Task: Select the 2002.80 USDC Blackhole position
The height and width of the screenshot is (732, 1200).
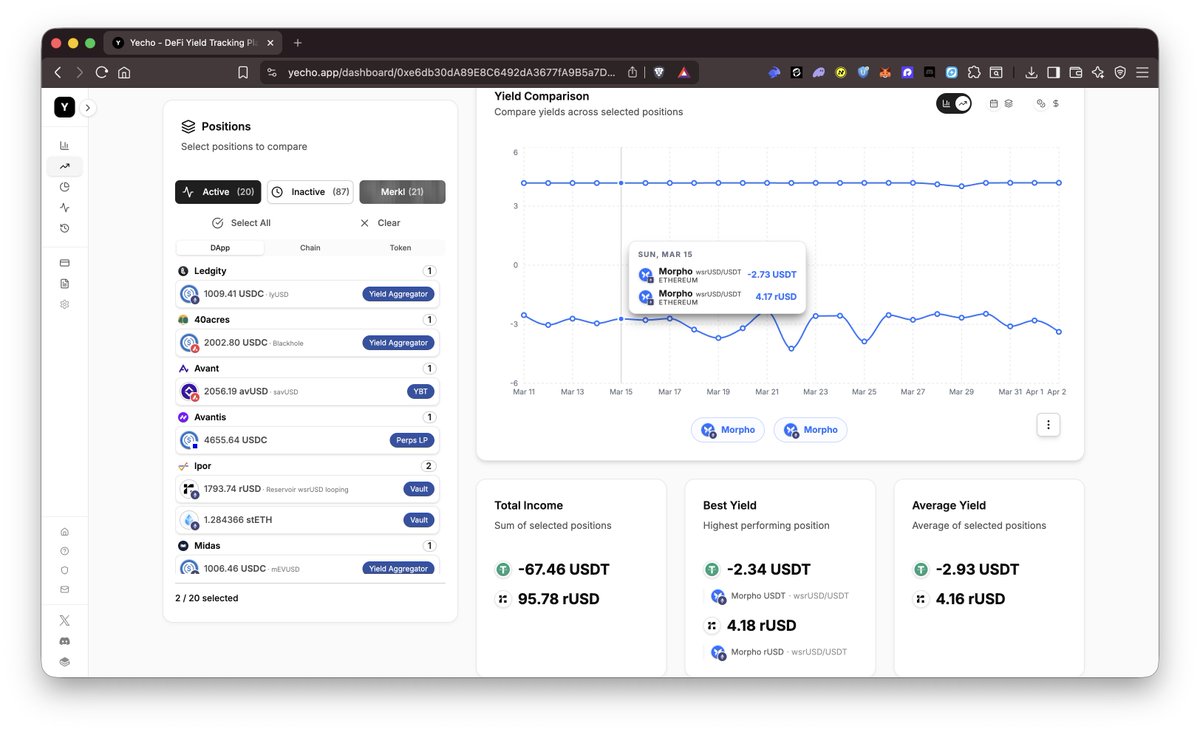Action: pyautogui.click(x=307, y=343)
